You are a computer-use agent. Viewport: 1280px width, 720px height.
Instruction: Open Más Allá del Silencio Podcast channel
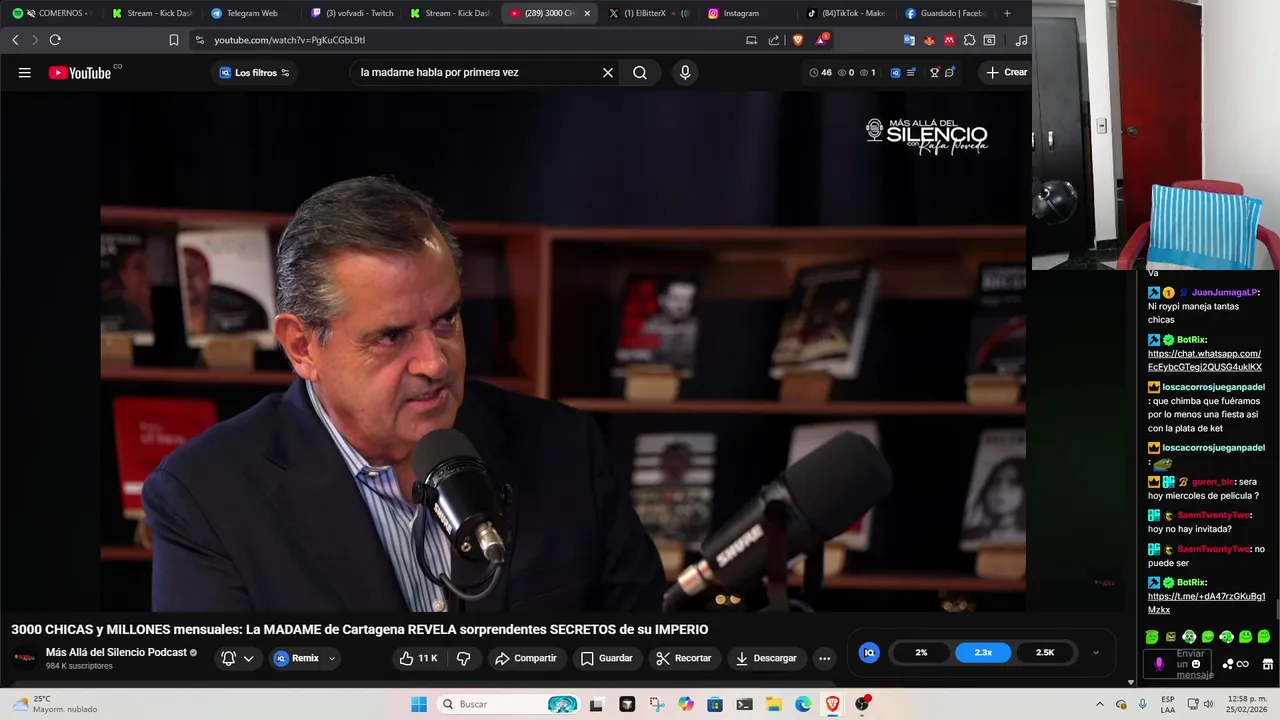(116, 652)
